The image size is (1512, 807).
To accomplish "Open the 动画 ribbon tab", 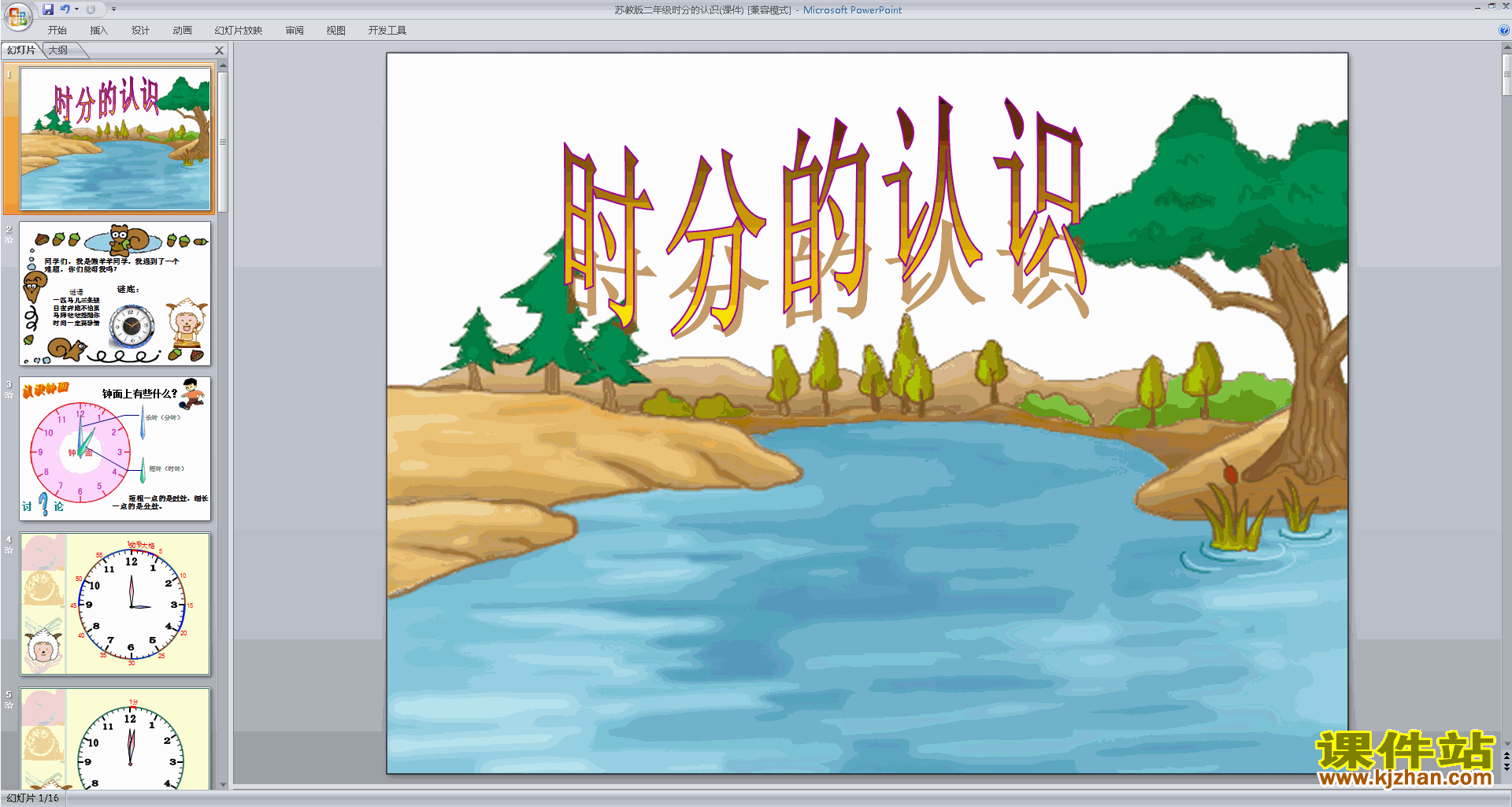I will pos(182,31).
